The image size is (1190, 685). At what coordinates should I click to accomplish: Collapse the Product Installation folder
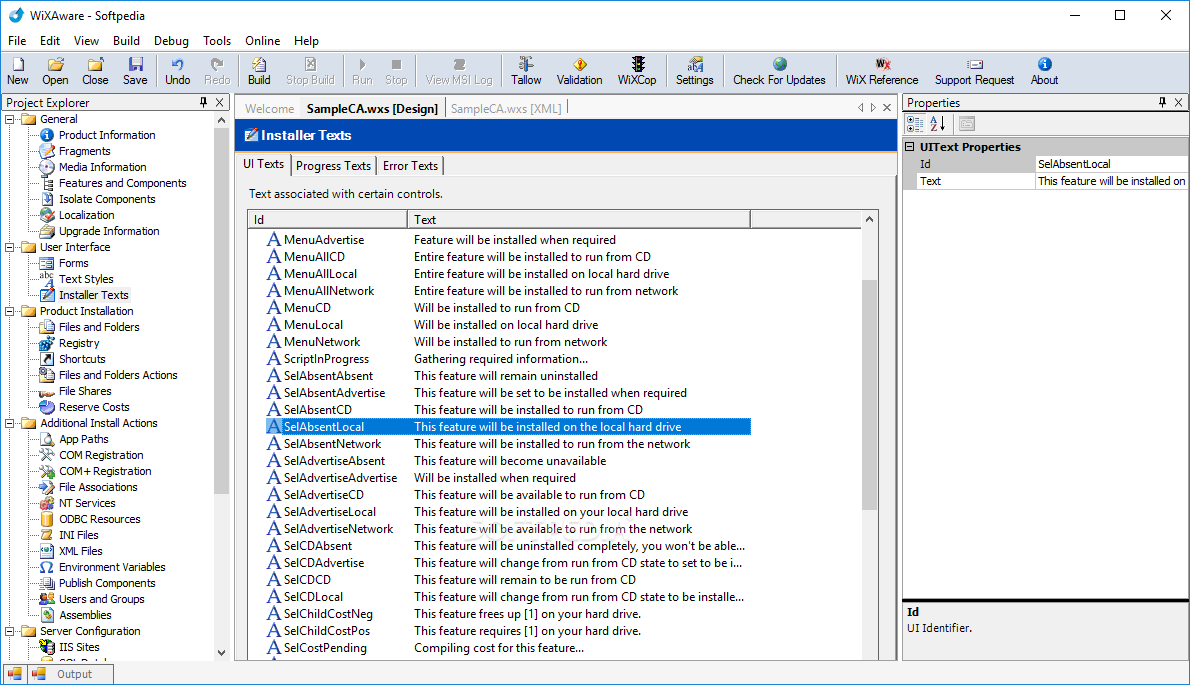(10, 311)
